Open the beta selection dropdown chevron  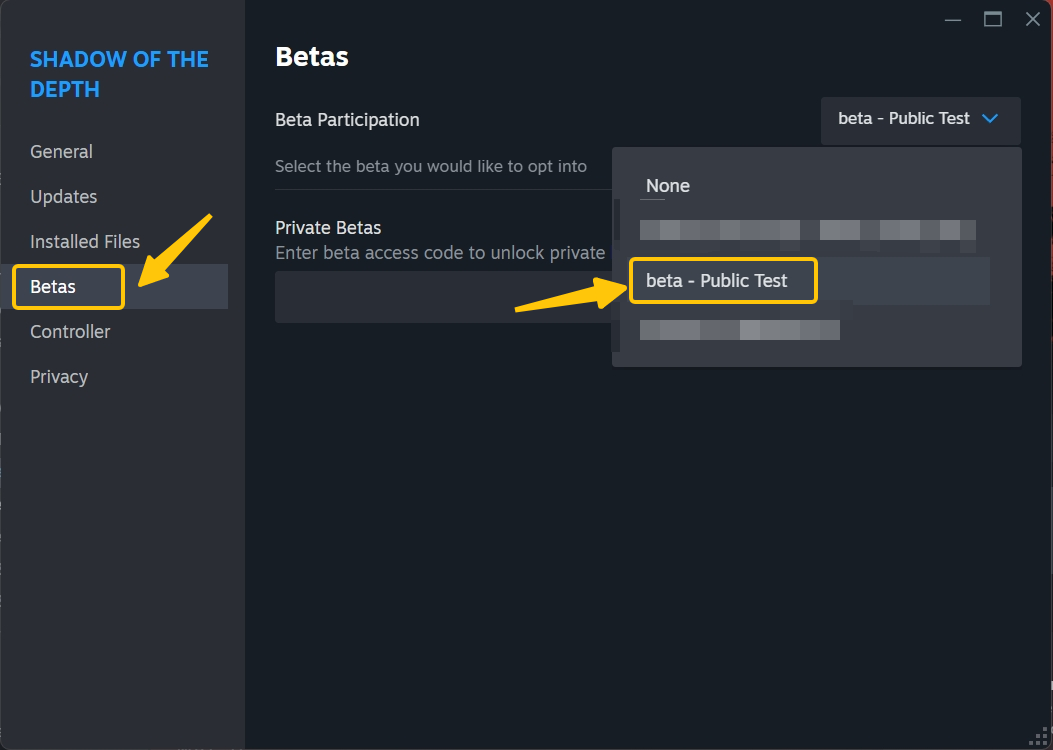991,119
